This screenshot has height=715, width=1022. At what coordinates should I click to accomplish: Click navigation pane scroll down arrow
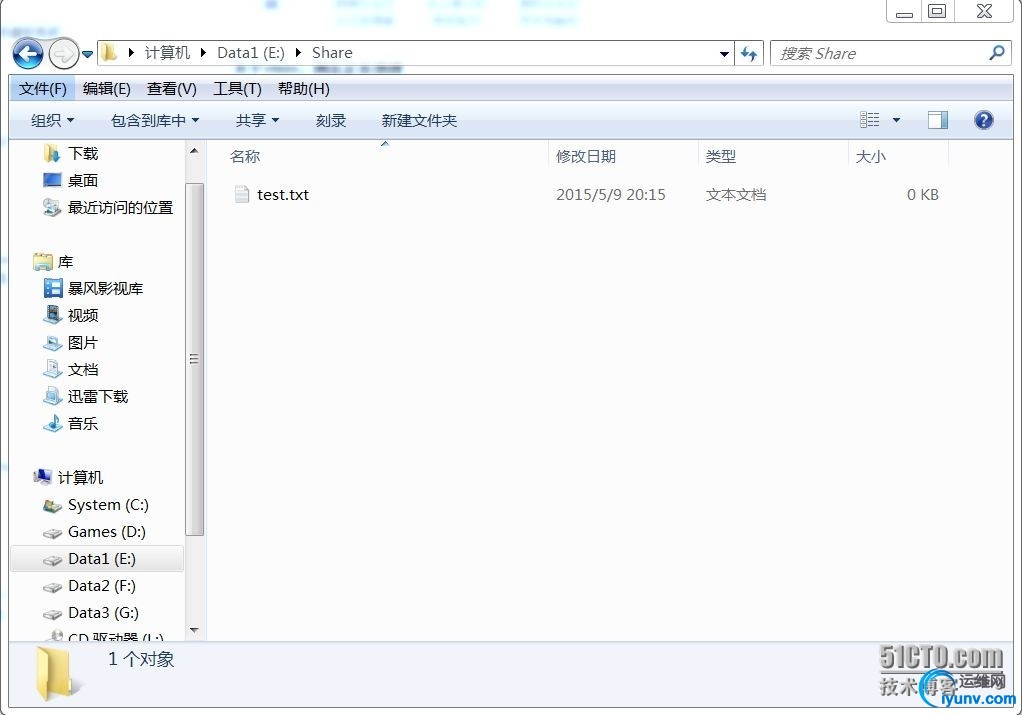194,630
